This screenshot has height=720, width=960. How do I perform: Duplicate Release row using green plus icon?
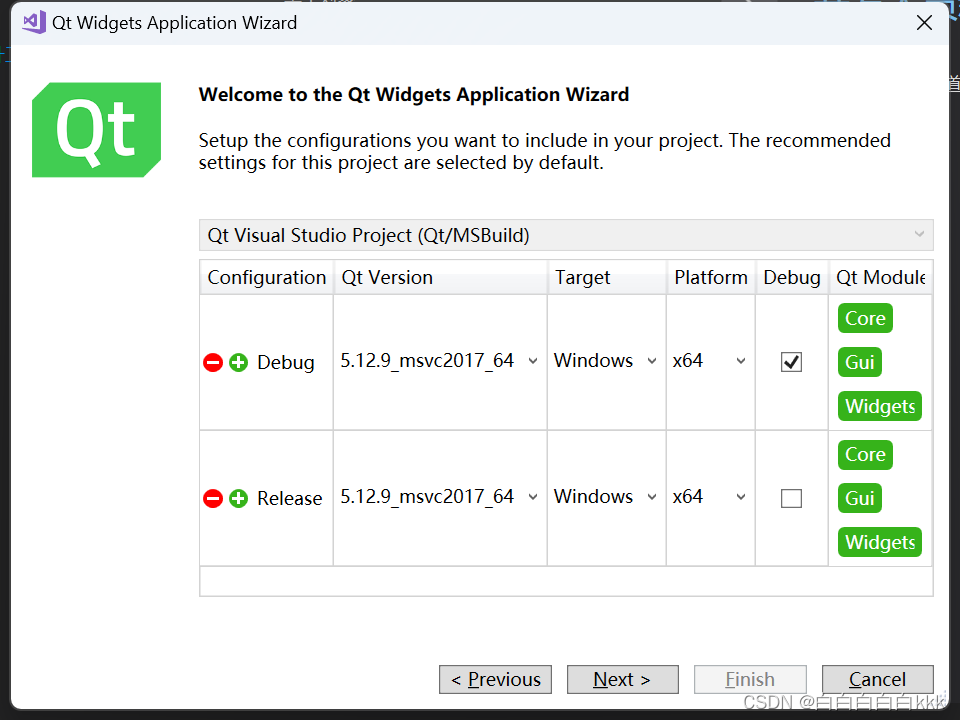point(238,498)
